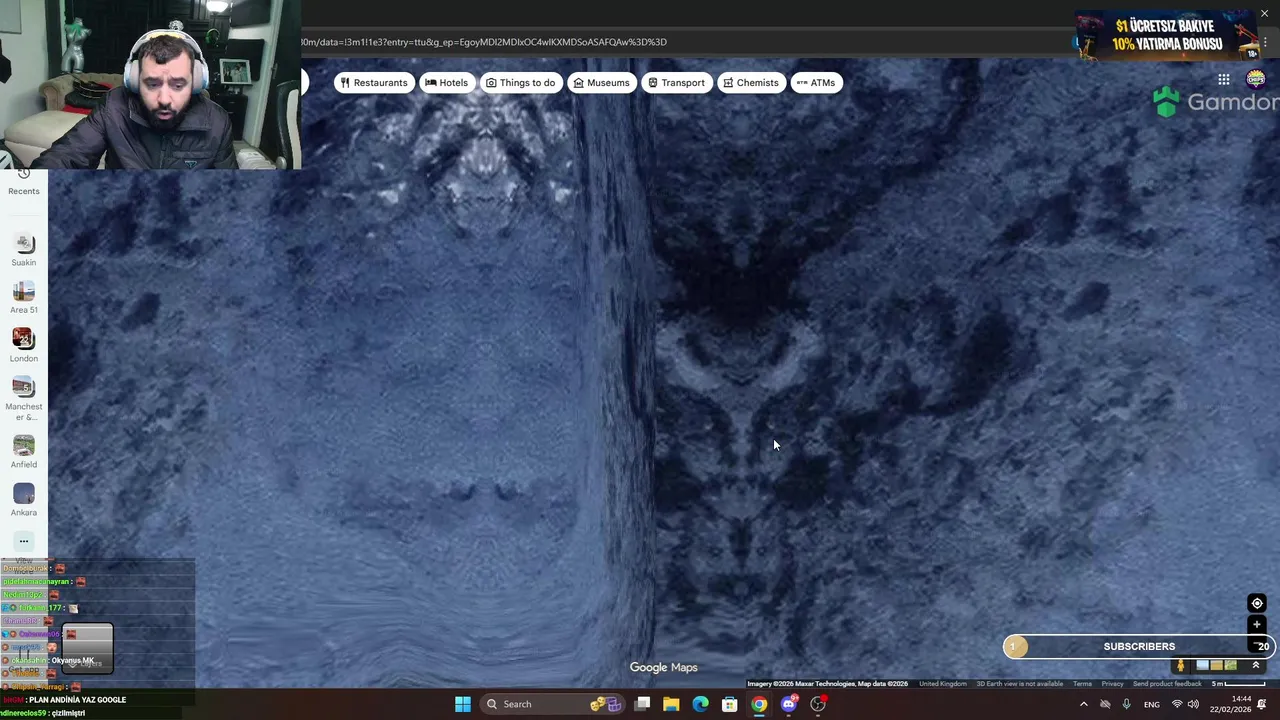Open the volume control
The height and width of the screenshot is (720, 1280).
click(1193, 704)
